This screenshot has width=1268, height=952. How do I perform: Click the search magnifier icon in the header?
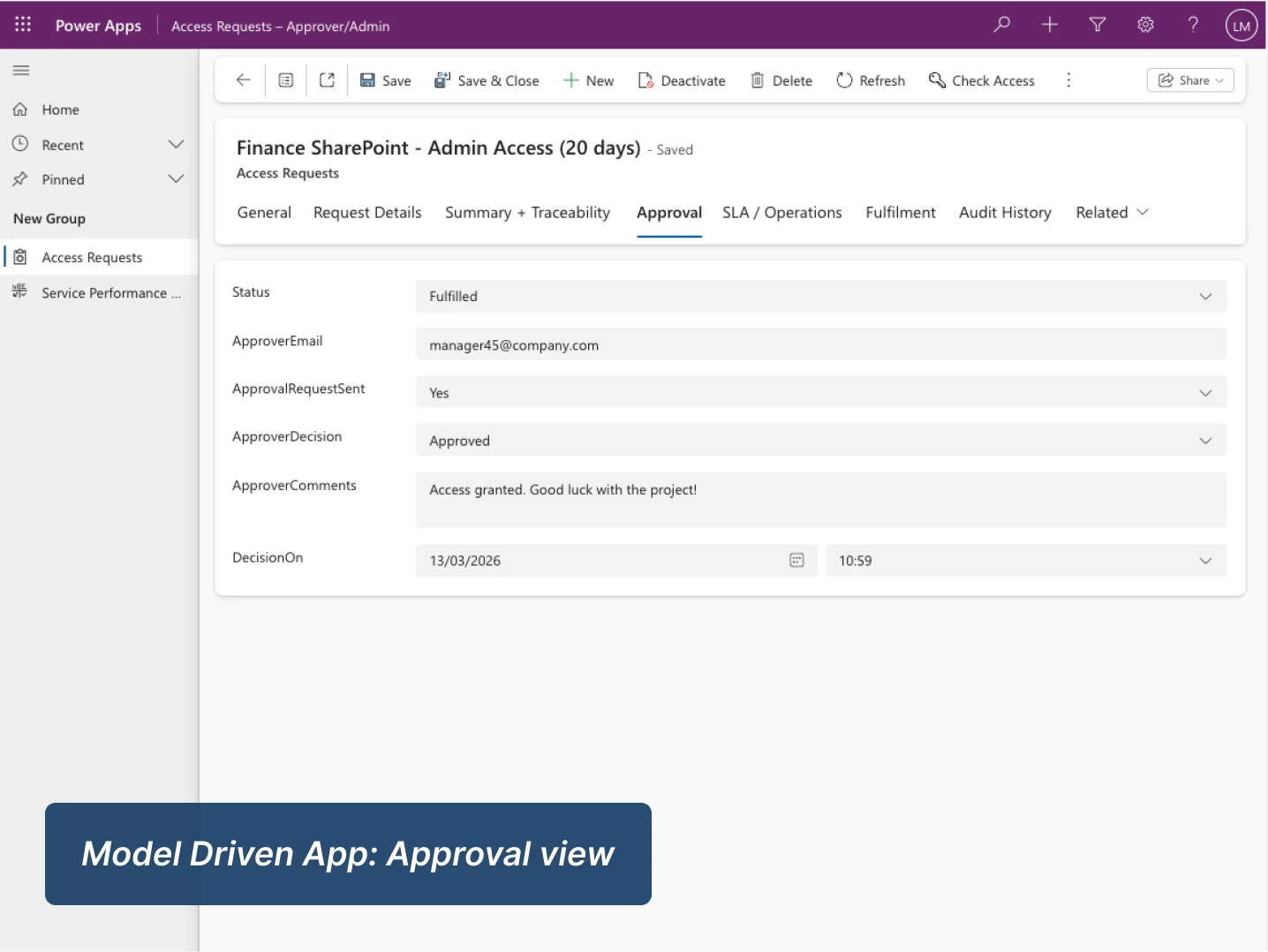pyautogui.click(x=1001, y=24)
